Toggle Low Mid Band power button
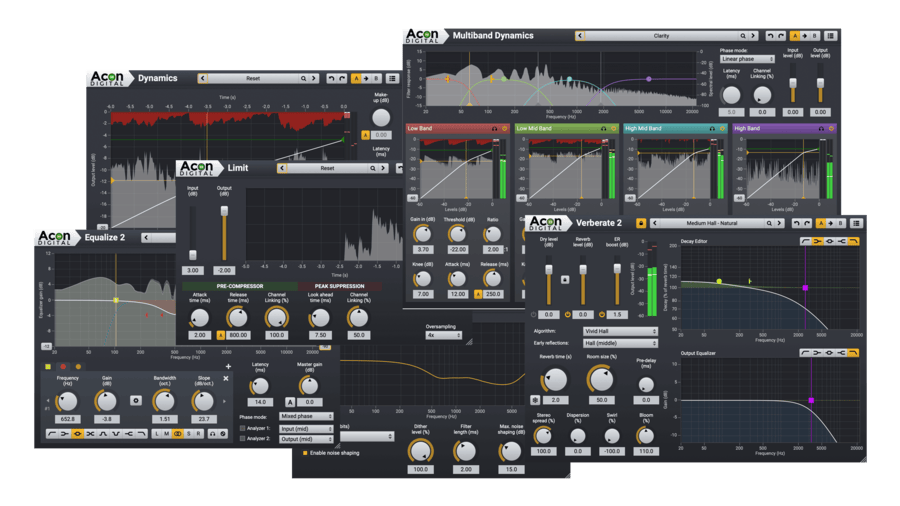The image size is (900, 506). point(614,129)
